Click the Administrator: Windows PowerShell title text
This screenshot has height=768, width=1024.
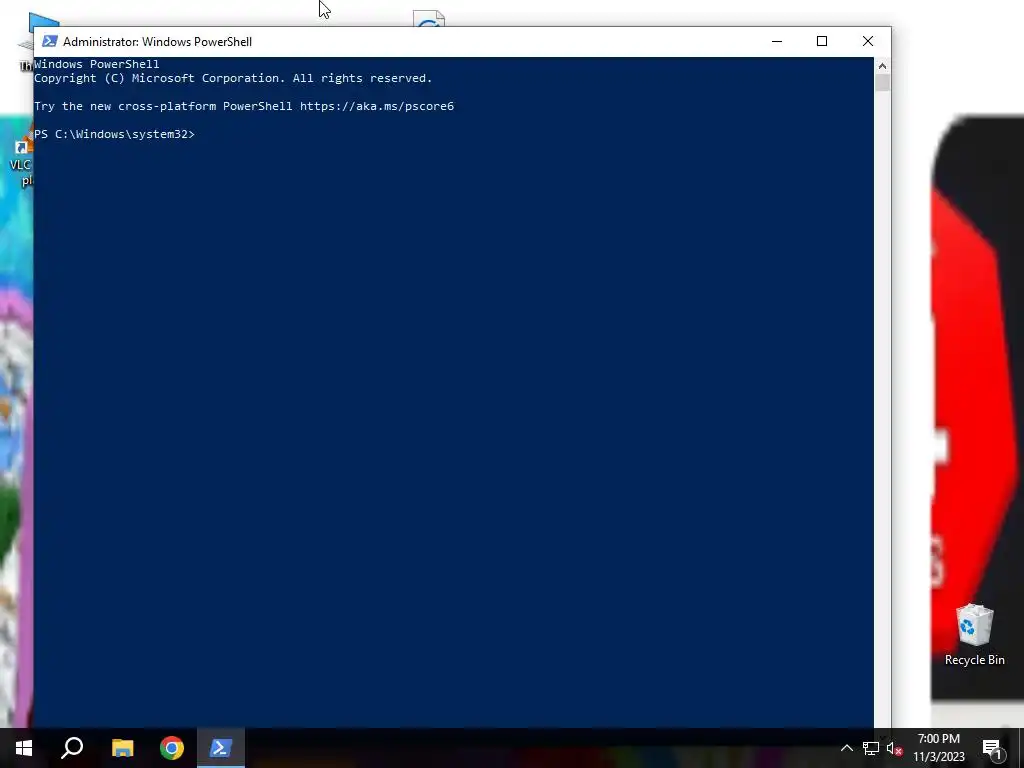157,41
